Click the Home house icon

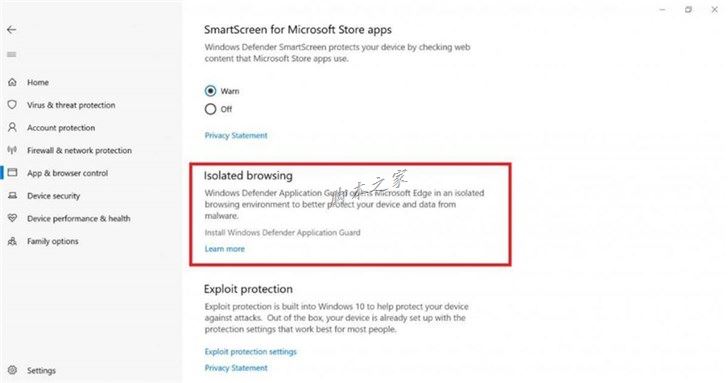pyautogui.click(x=13, y=82)
